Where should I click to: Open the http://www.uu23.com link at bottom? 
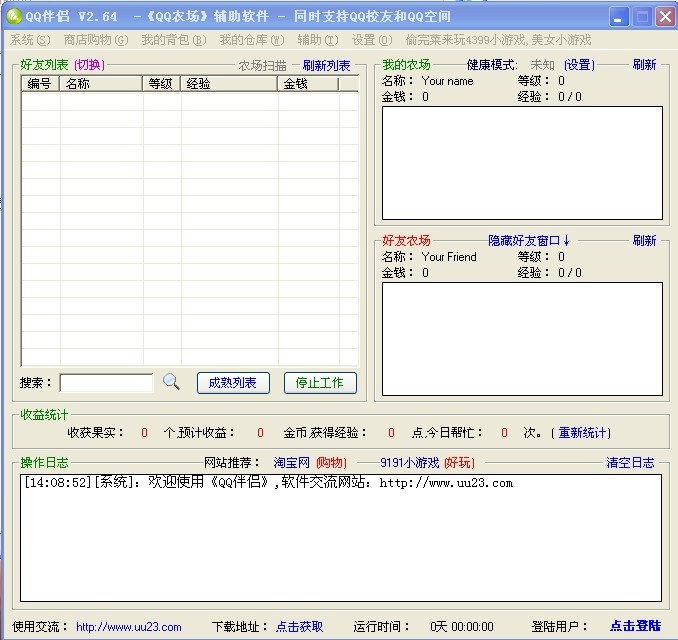(129, 627)
